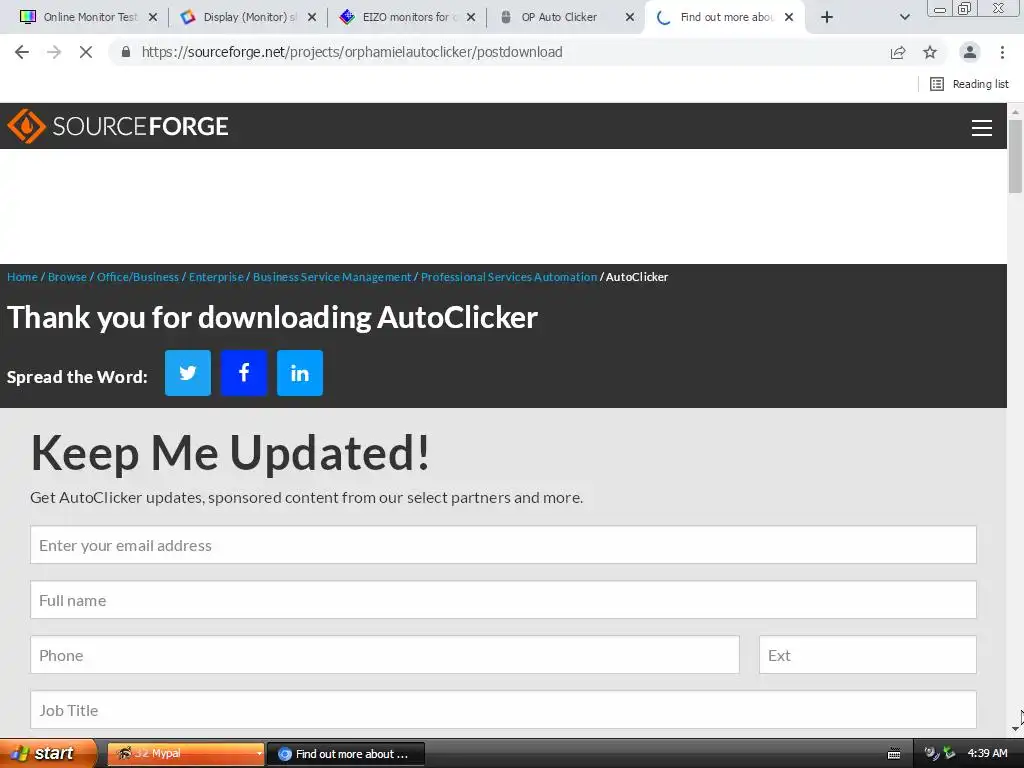Close the Online Monitor Test tab
Viewport: 1024px width, 768px height.
(153, 18)
